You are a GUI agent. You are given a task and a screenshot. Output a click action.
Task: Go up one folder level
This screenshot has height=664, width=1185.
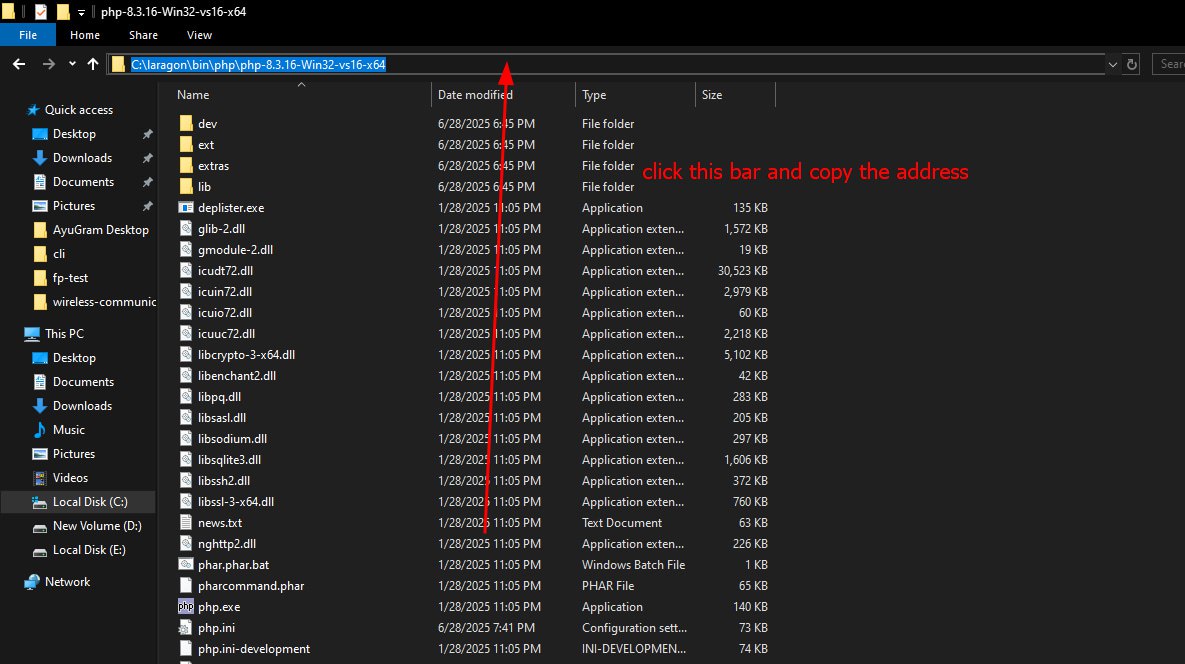point(93,64)
